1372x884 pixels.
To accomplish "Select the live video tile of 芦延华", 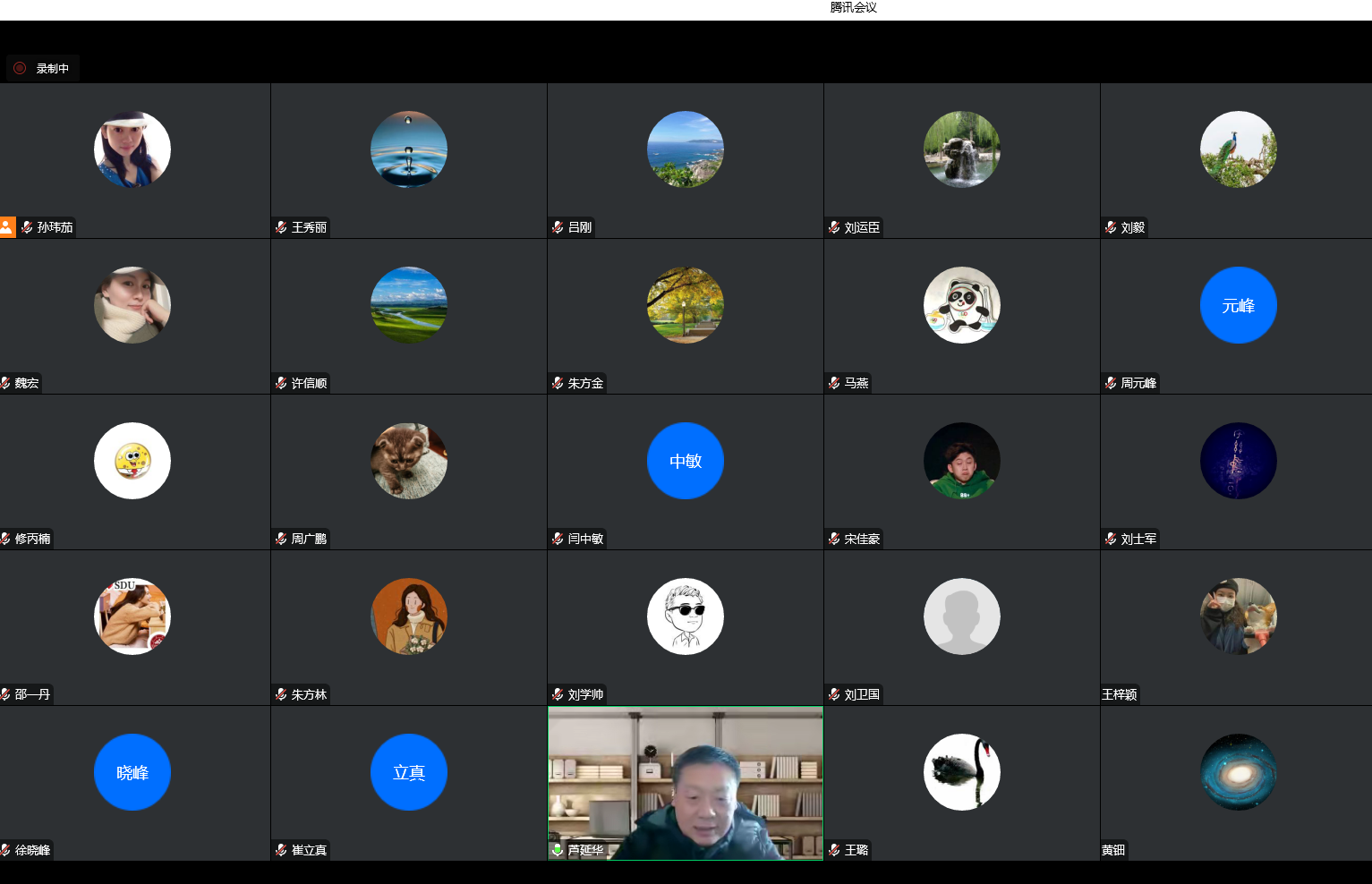I will pyautogui.click(x=685, y=783).
